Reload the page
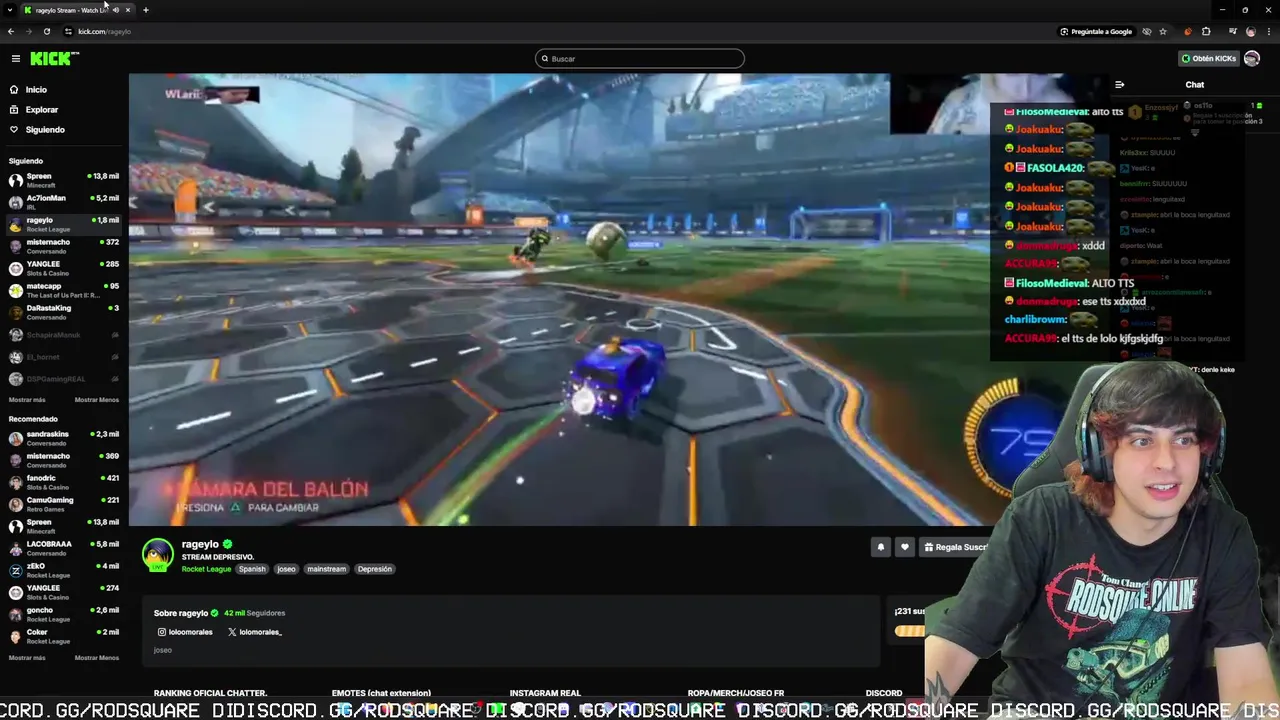Image resolution: width=1280 pixels, height=720 pixels. 46,32
